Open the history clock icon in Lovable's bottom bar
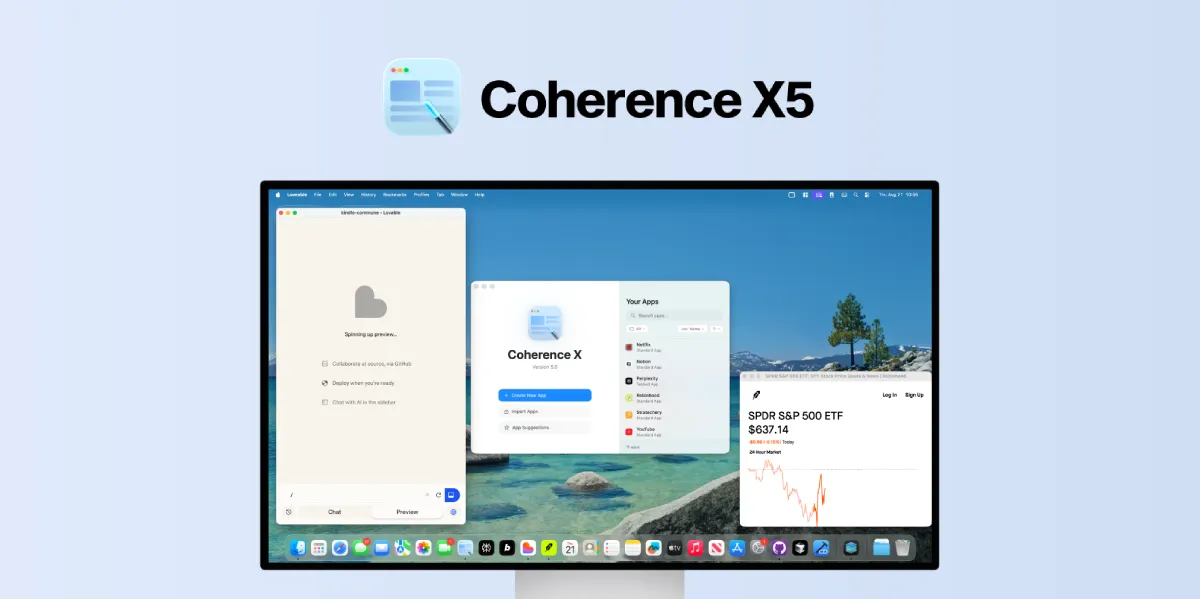 click(x=288, y=512)
